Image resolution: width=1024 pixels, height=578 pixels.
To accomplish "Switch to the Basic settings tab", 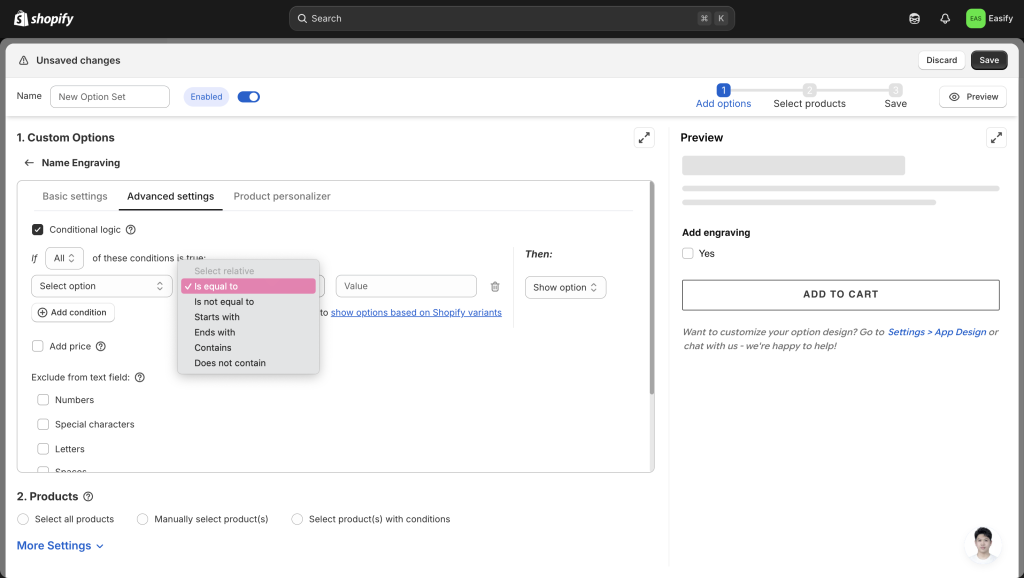I will point(75,196).
